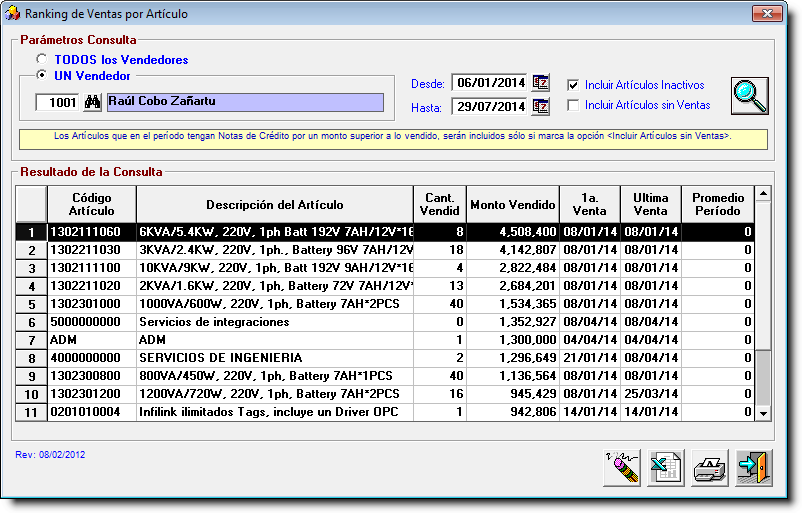802x513 pixels.
Task: Uncheck Incluir Artículos Inactivos checkbox
Action: click(573, 85)
